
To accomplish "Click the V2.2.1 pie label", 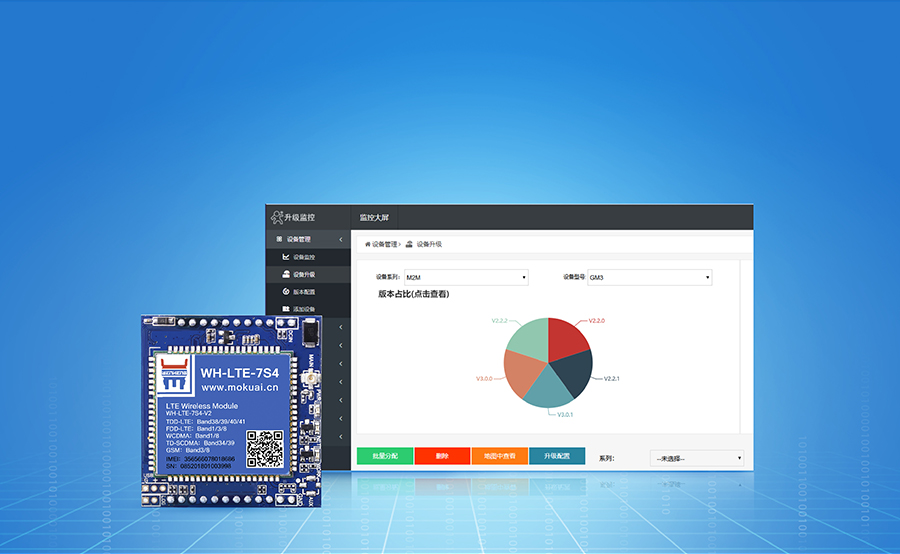I will click(611, 379).
